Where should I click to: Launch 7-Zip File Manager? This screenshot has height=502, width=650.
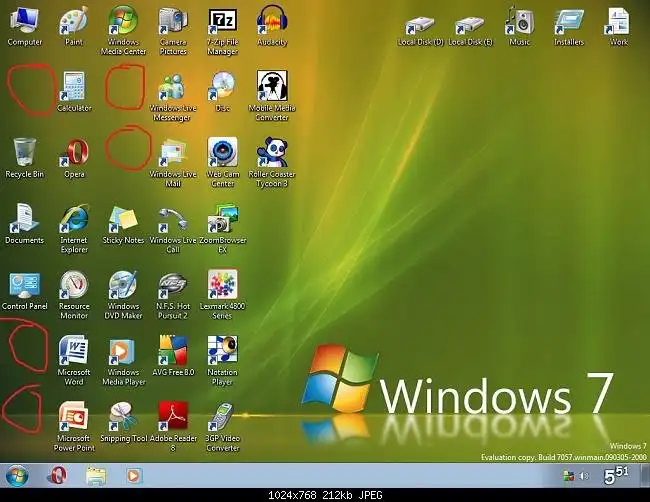[x=222, y=21]
